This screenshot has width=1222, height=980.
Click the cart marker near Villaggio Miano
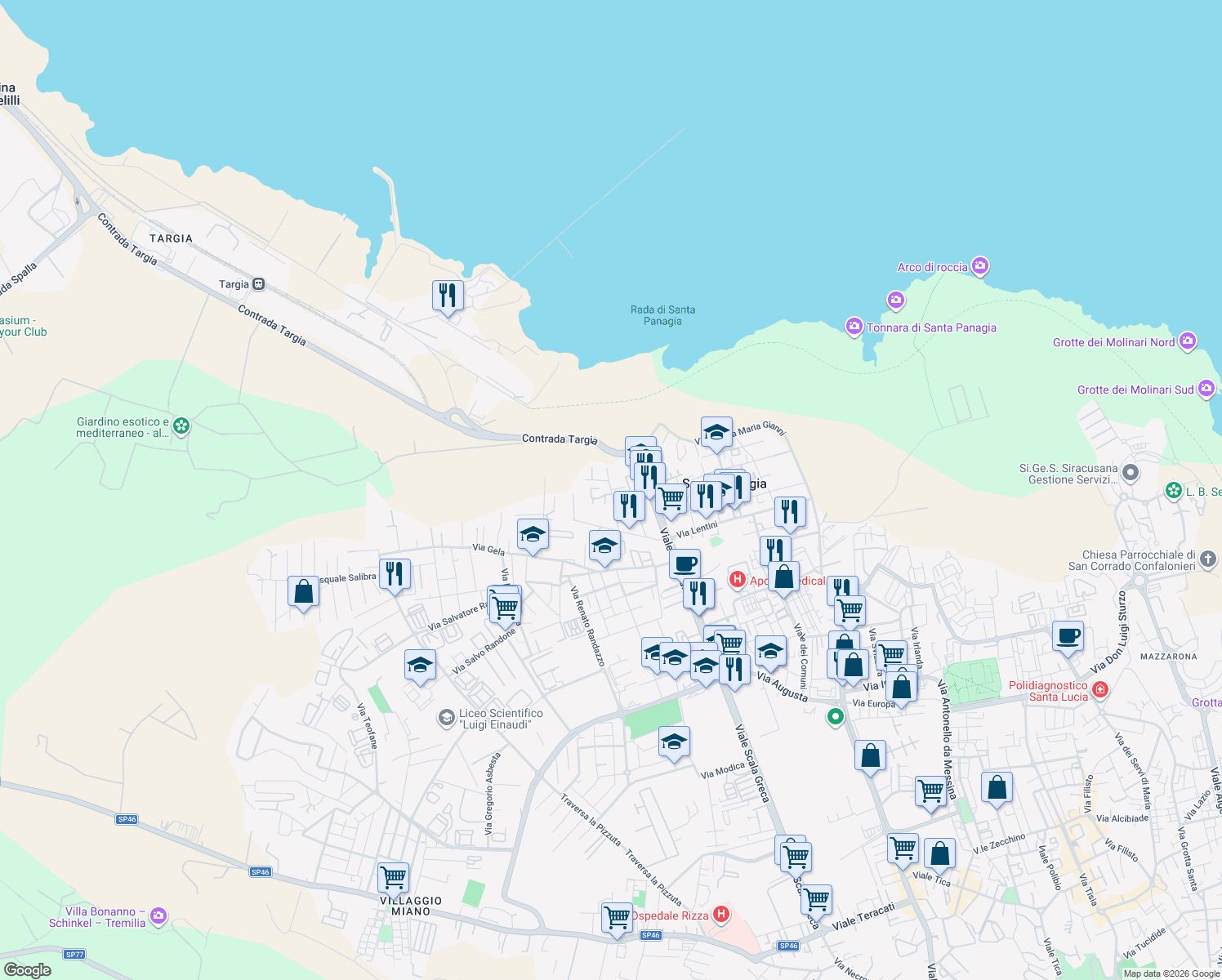pos(393,876)
